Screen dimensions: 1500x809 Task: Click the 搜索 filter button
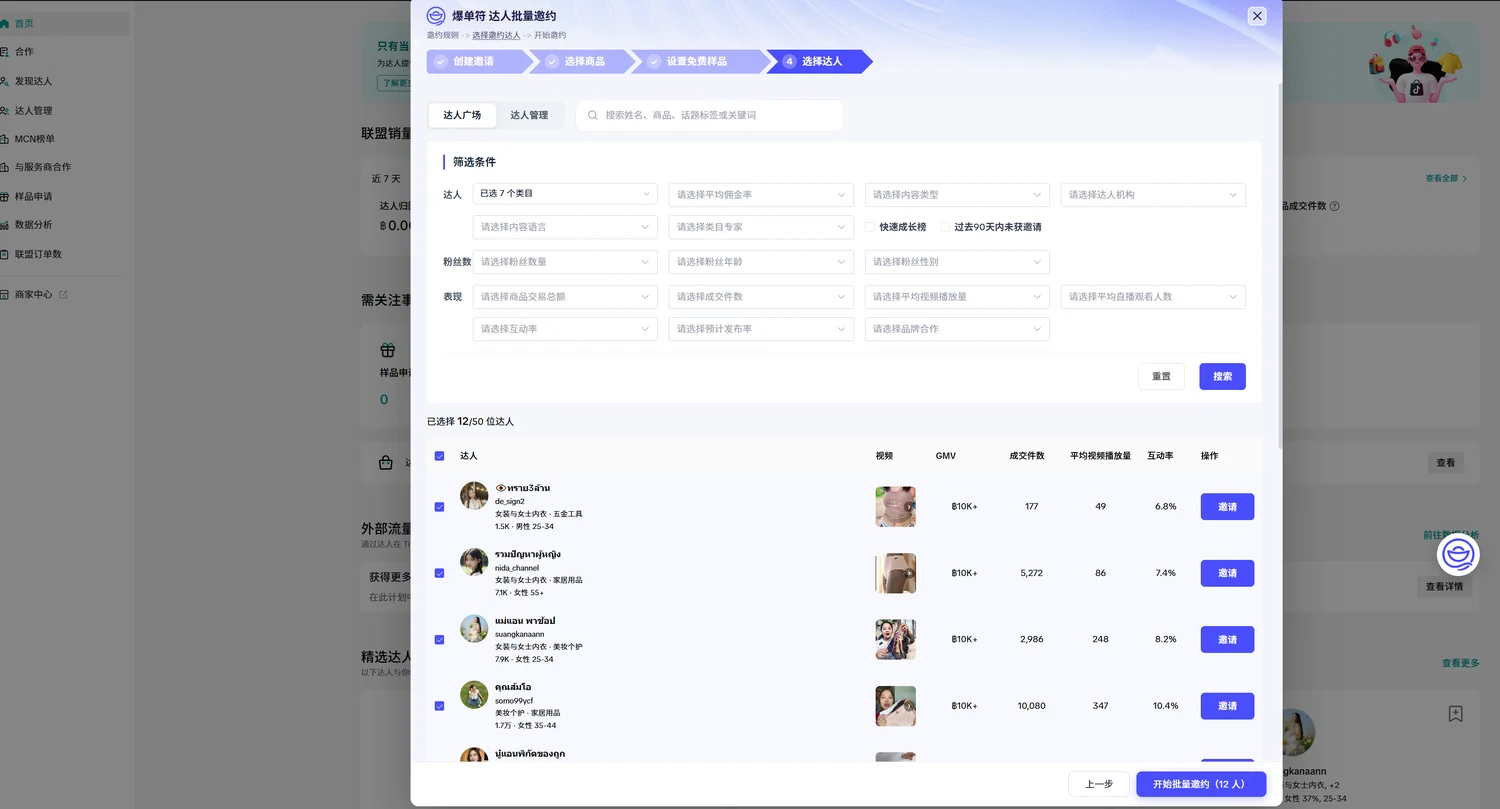coord(1222,376)
